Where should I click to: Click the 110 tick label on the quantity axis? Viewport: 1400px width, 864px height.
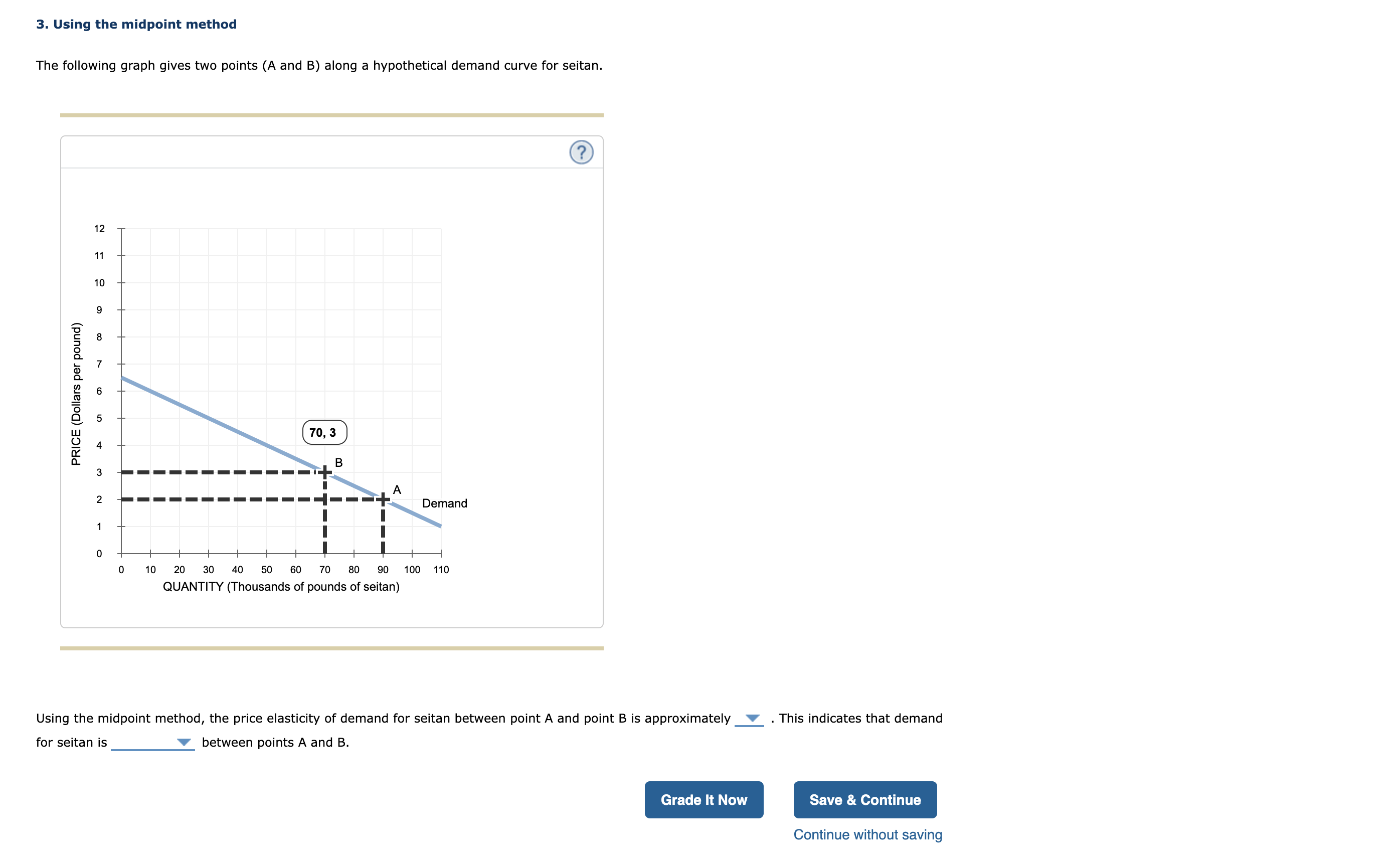point(441,569)
